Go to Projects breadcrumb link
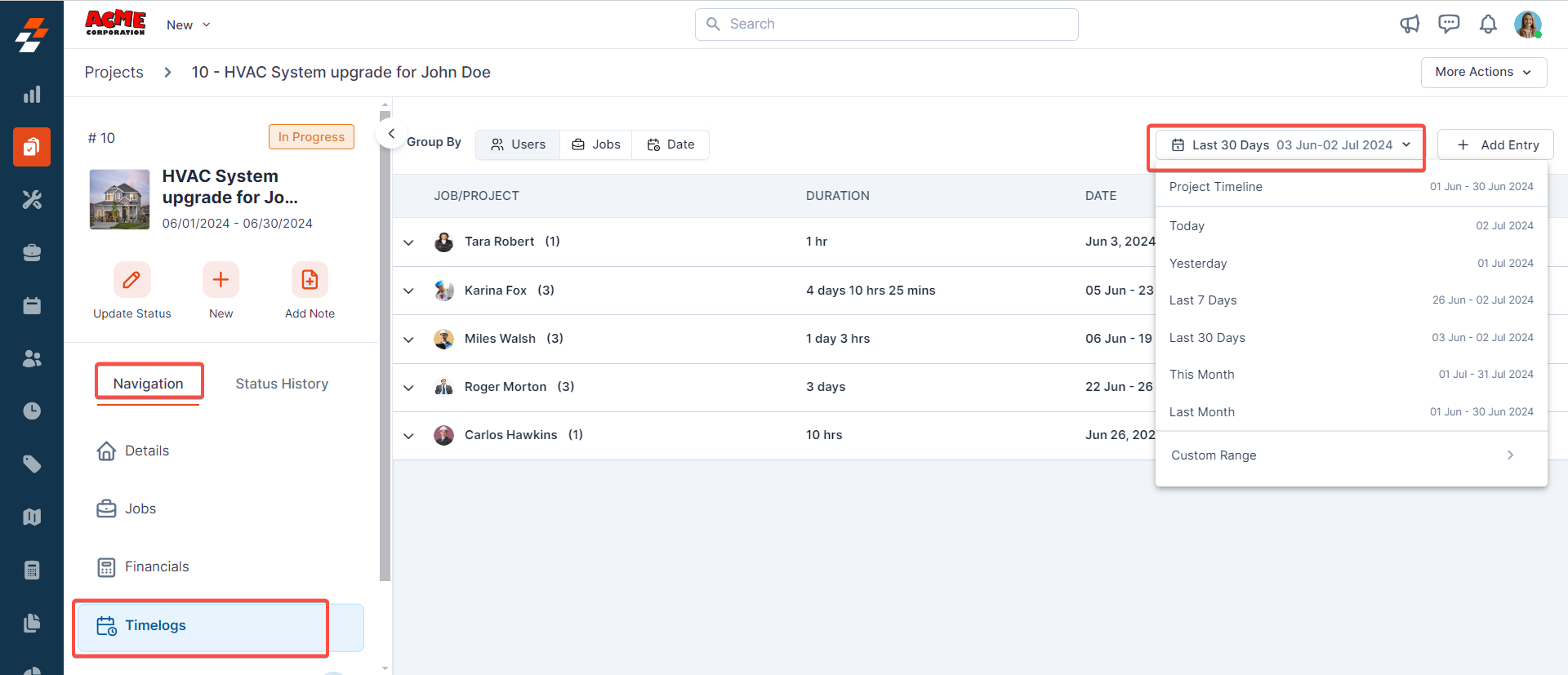Image resolution: width=1568 pixels, height=675 pixels. (x=114, y=72)
